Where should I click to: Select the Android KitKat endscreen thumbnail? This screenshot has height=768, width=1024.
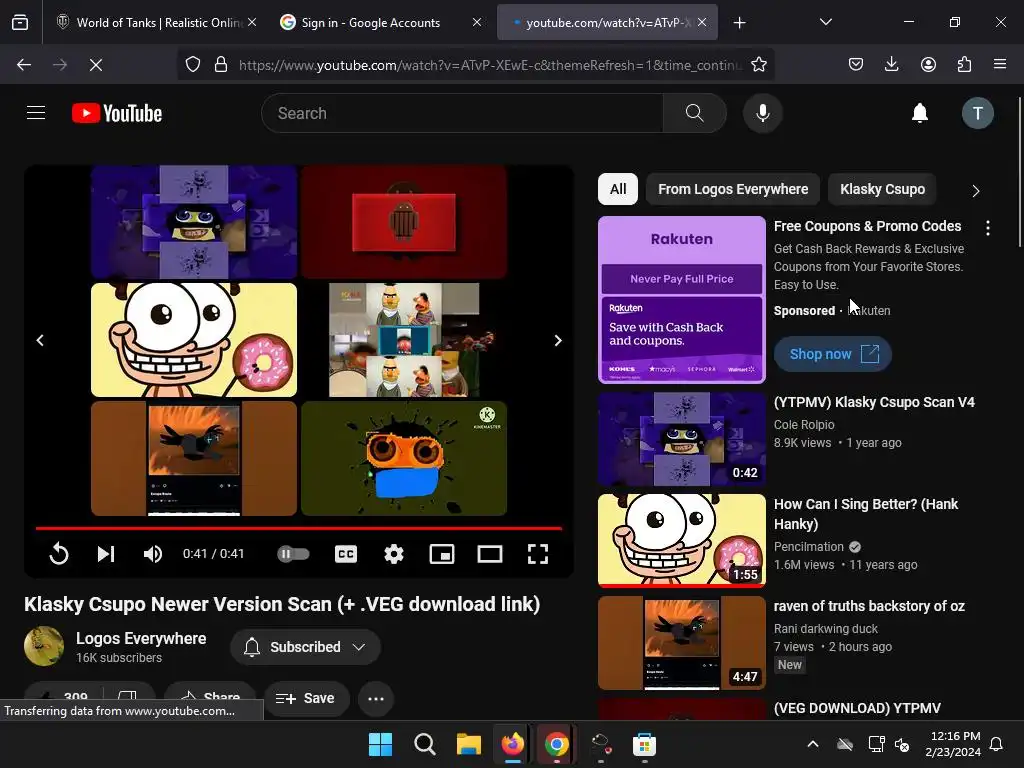click(404, 222)
